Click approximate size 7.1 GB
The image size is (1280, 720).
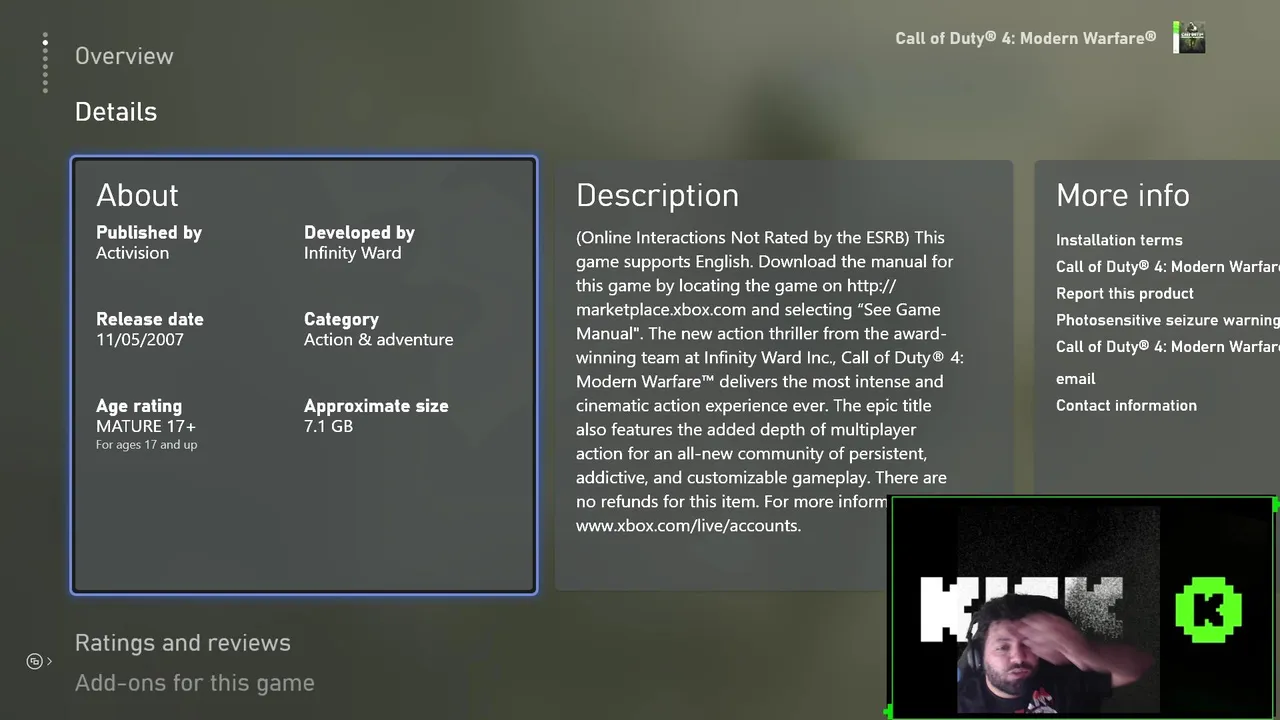(328, 426)
